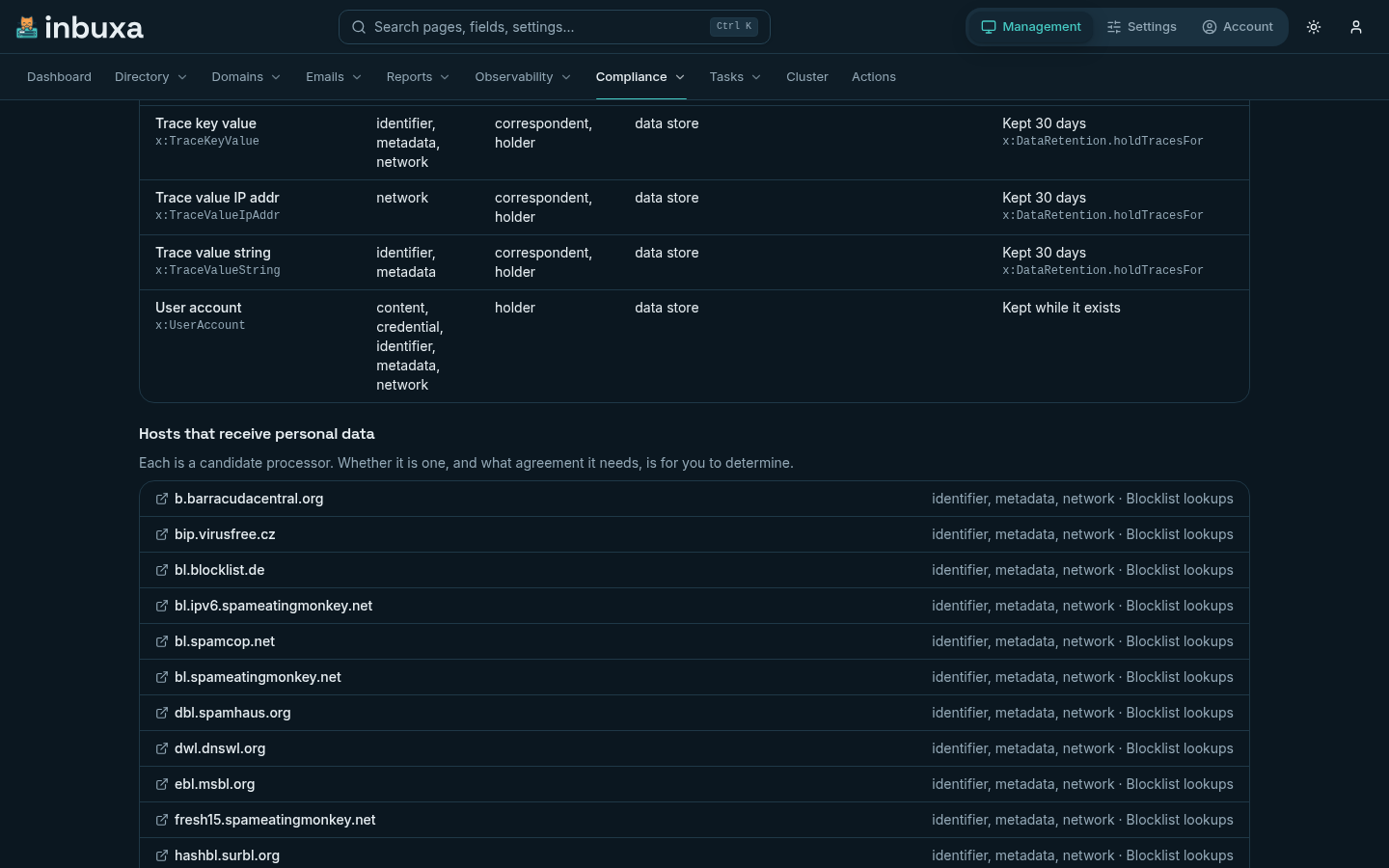Open external link icon for b.barracudacentral.org
Screen dimensions: 1389x868
coord(162,499)
